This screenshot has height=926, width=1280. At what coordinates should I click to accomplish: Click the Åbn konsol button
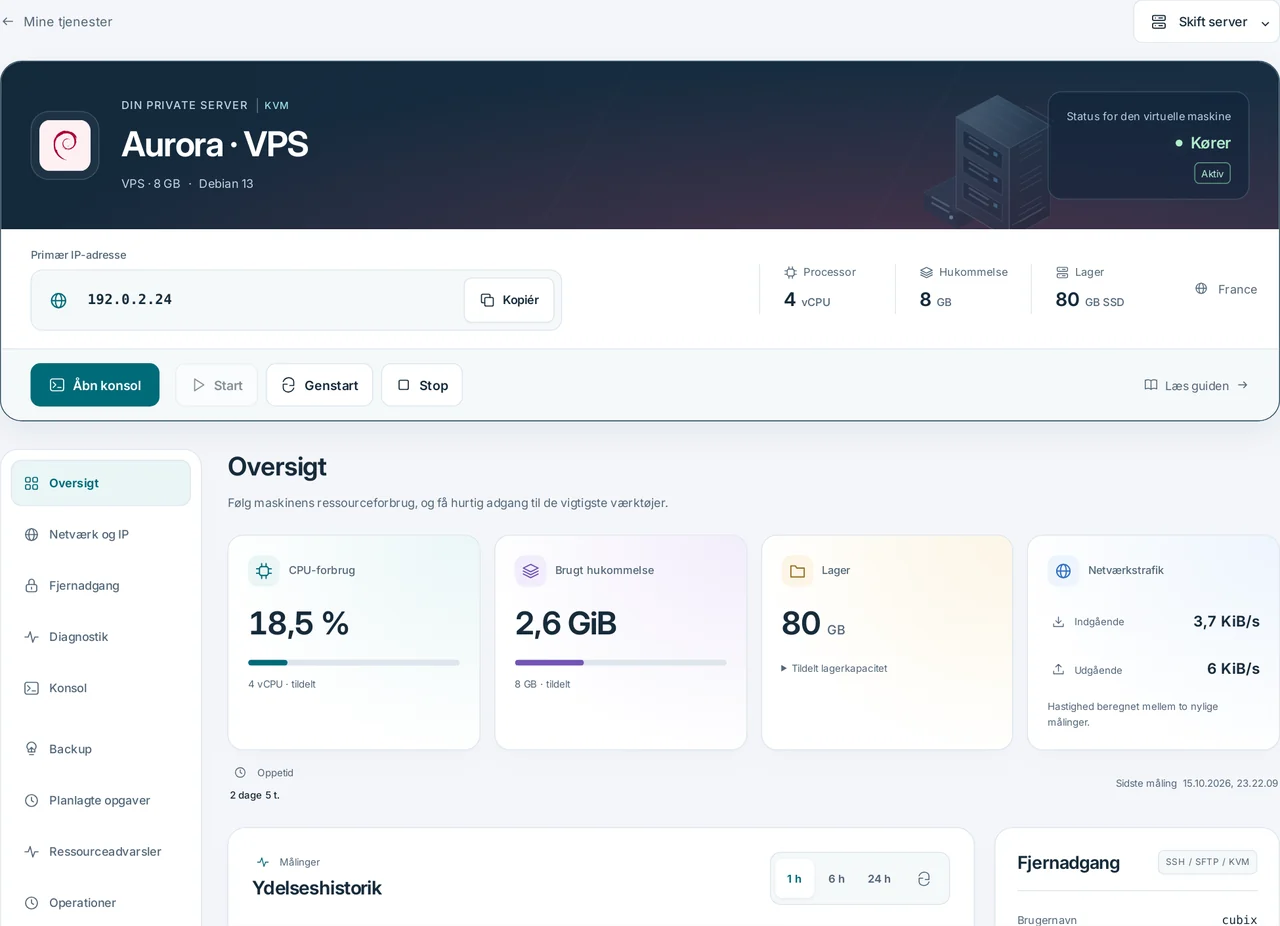(95, 385)
